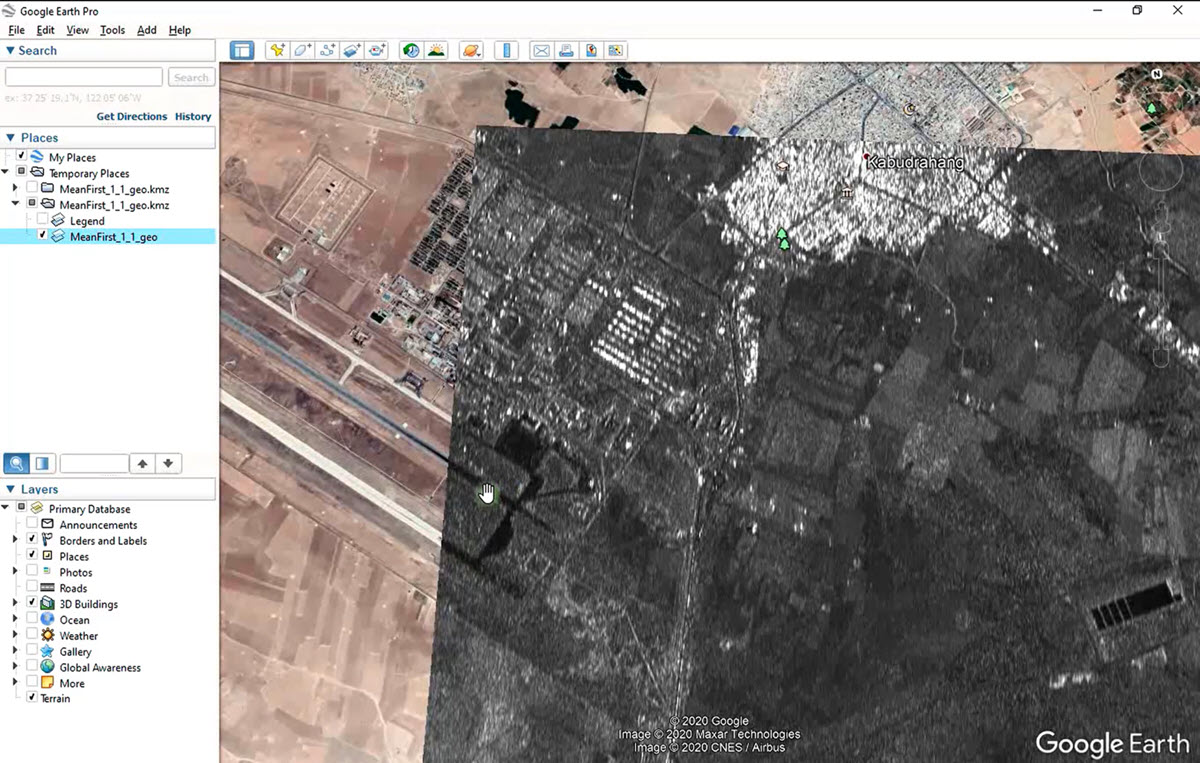Open the Tools menu
The height and width of the screenshot is (763, 1200).
pyautogui.click(x=112, y=30)
